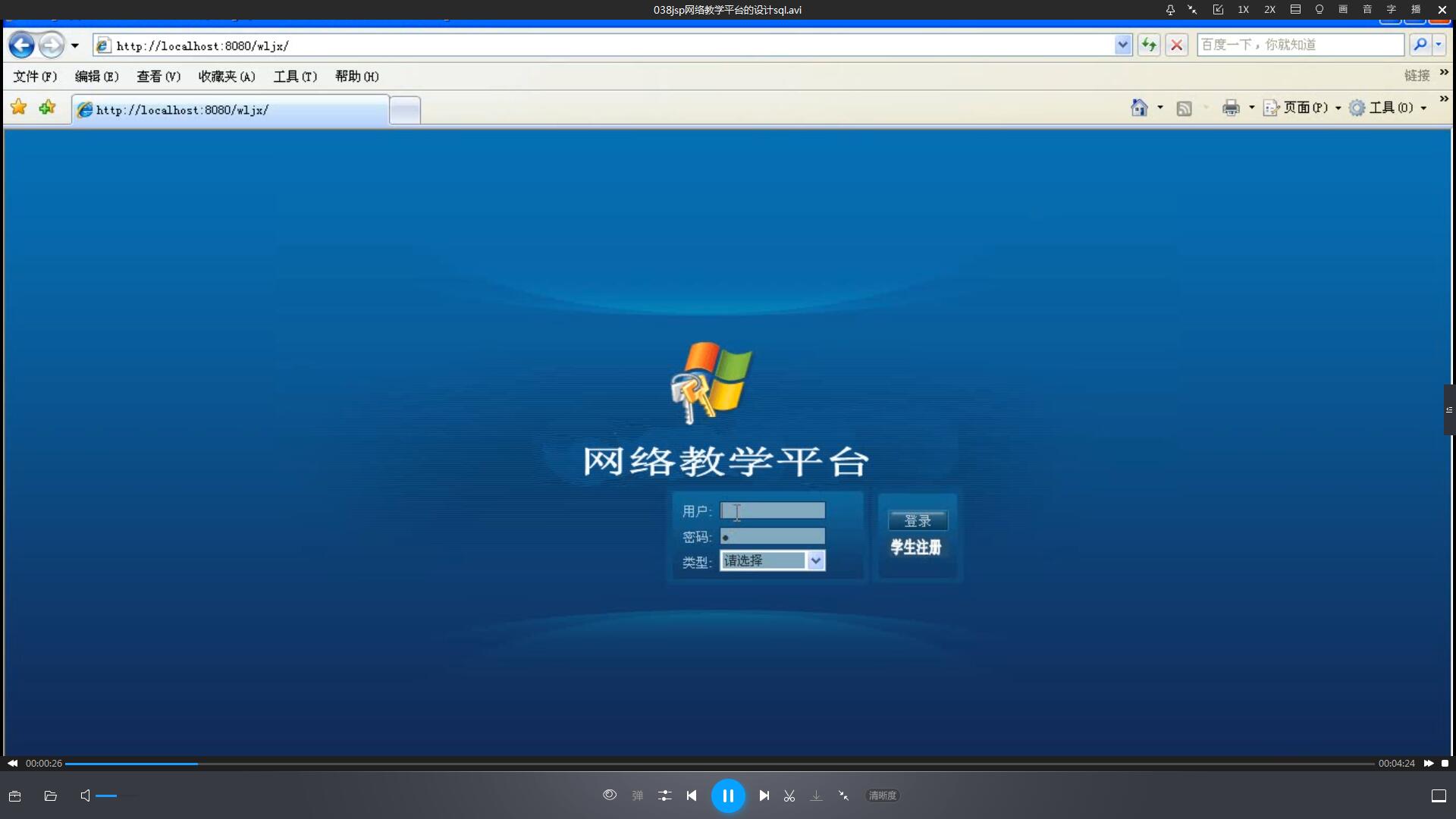Open the 清晰度 quality selector

883,795
